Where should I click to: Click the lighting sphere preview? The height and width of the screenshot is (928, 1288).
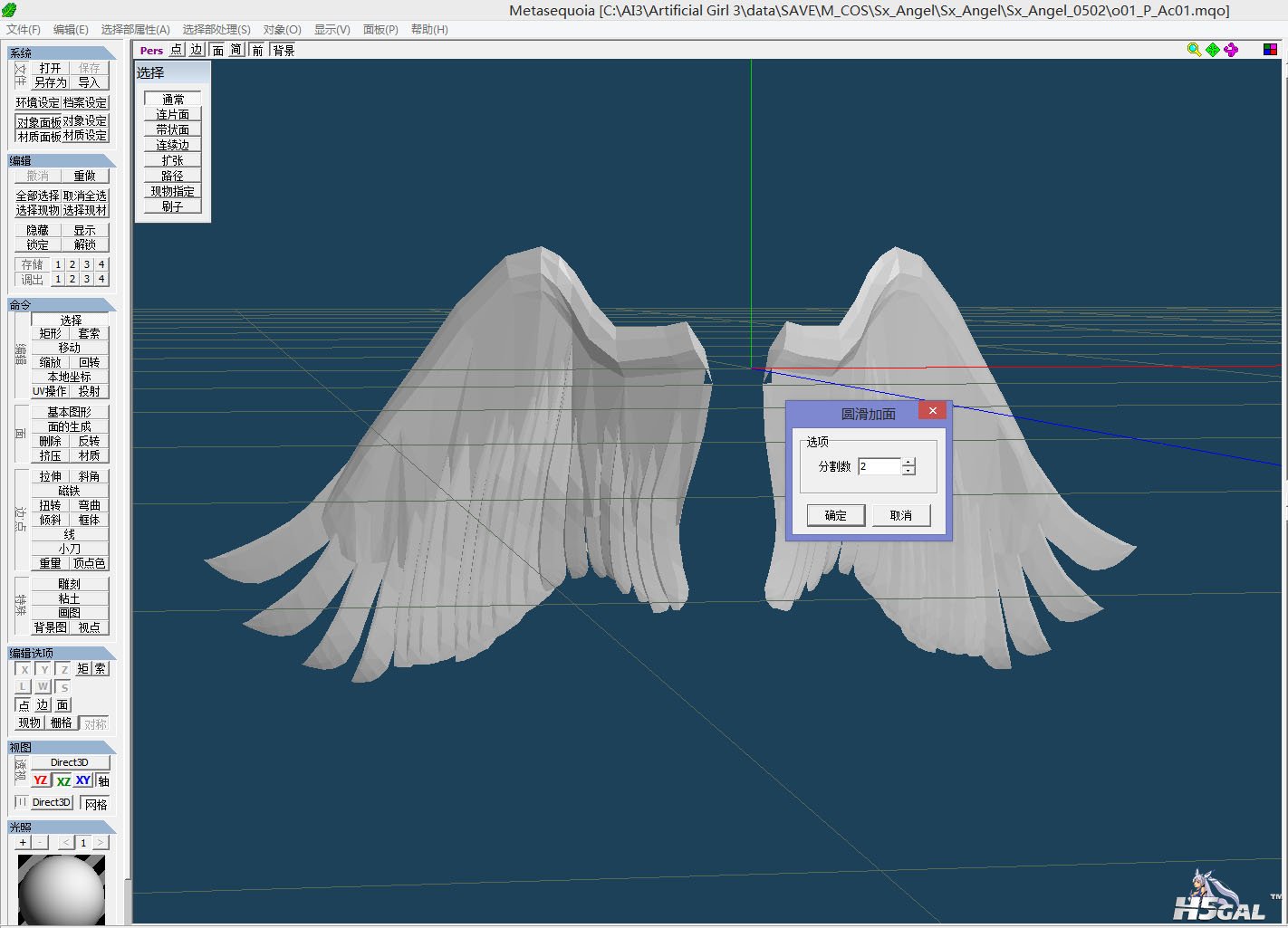pyautogui.click(x=61, y=890)
